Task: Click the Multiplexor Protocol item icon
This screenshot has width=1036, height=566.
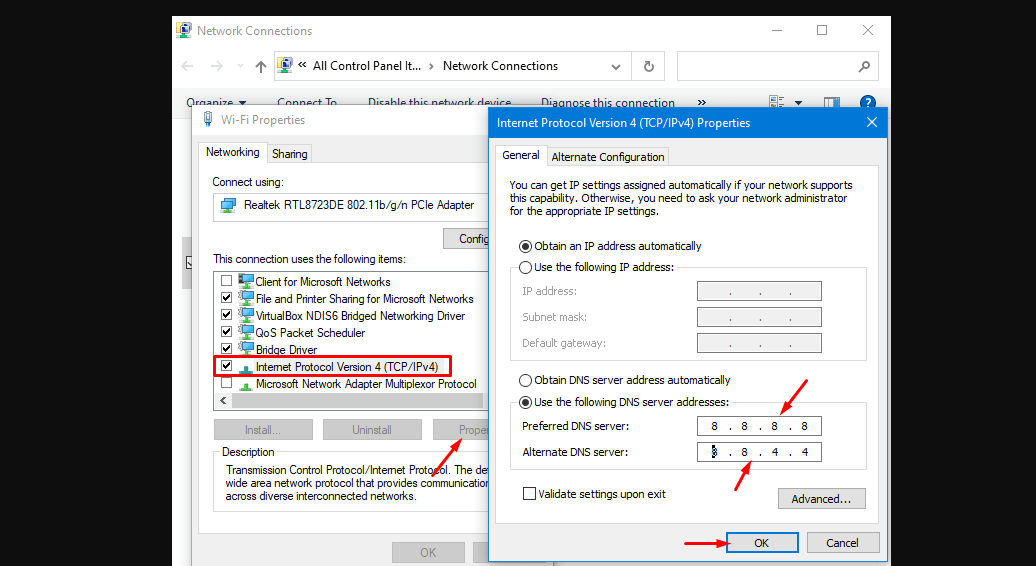Action: pos(246,384)
